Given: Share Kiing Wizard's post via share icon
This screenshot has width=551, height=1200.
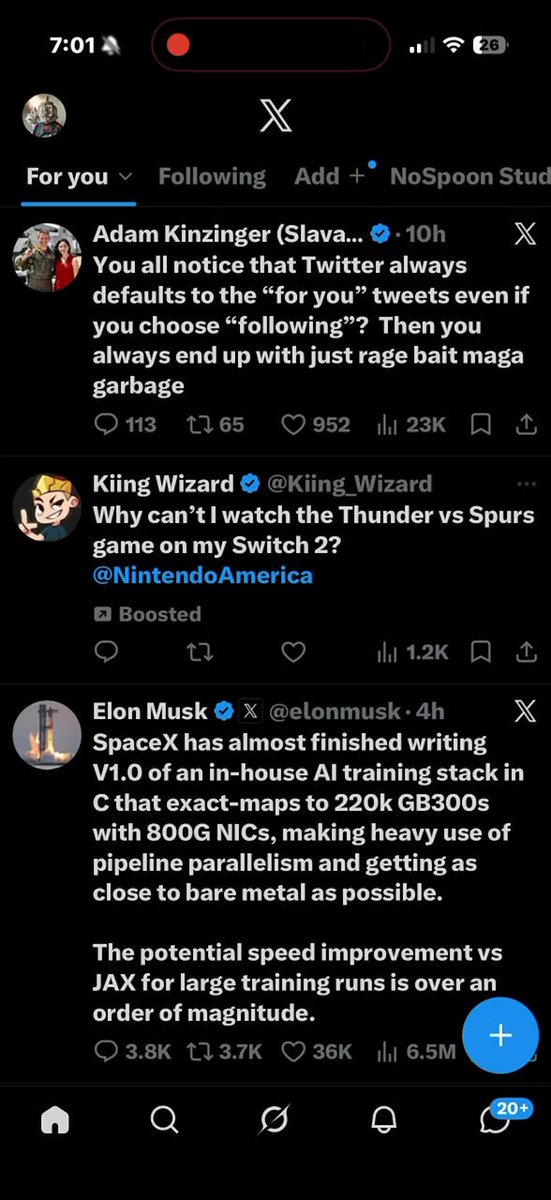Looking at the screenshot, I should click(526, 652).
